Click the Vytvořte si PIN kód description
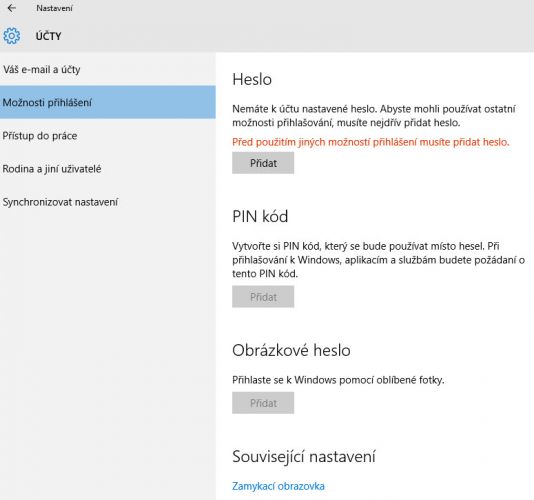 coord(378,260)
